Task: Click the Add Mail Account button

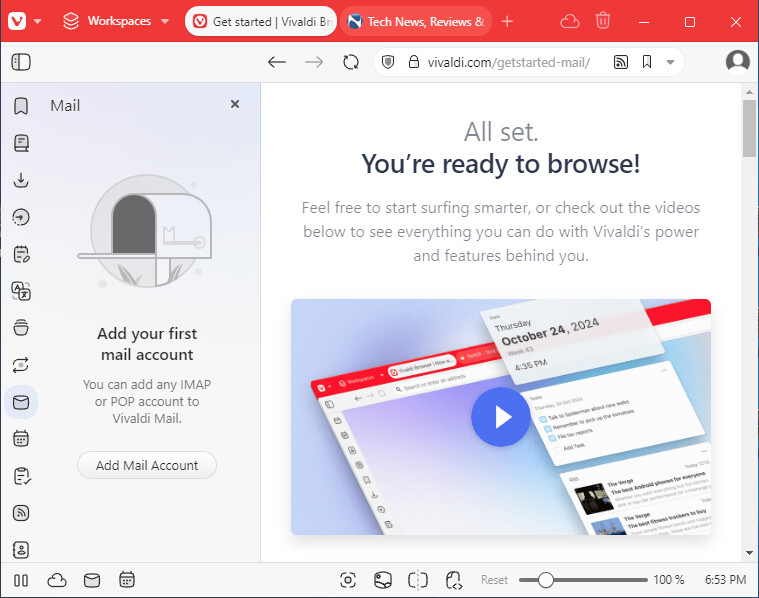Action: [147, 465]
